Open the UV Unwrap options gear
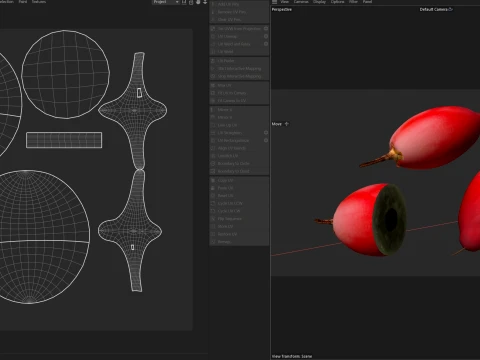The width and height of the screenshot is (480, 360). [x=266, y=36]
